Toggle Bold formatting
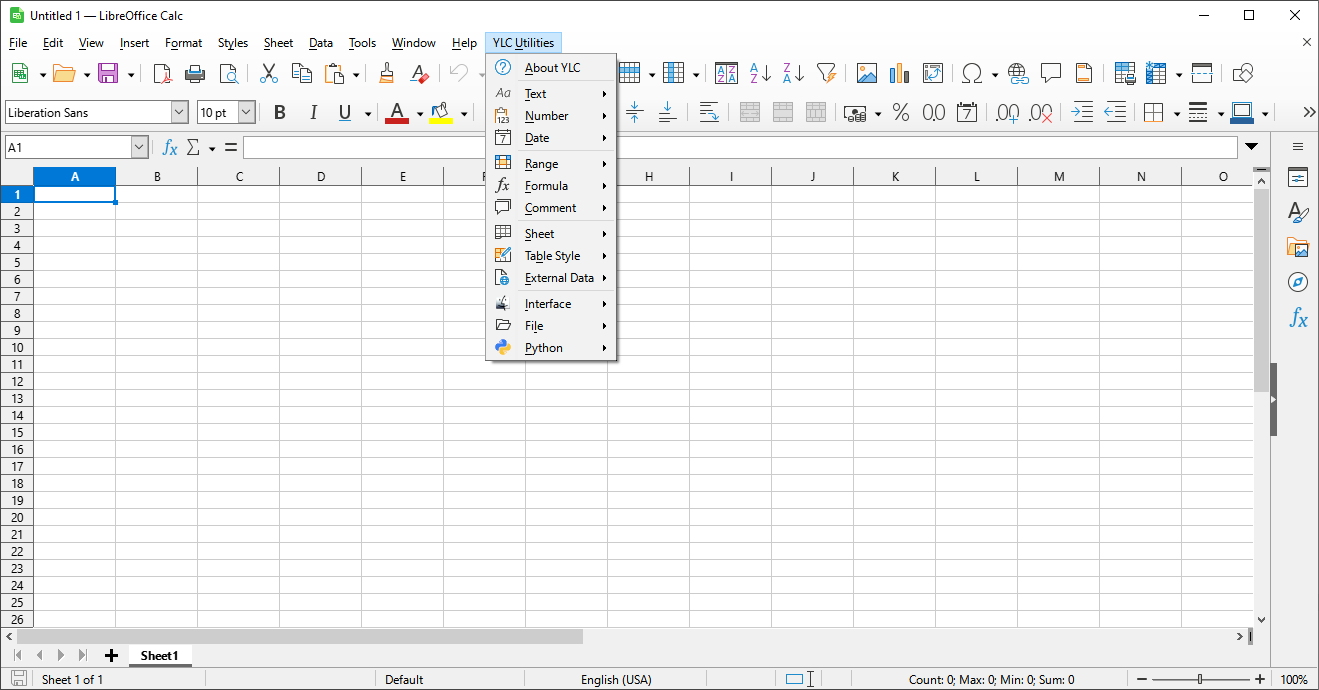Screen dimensions: 1319x690 tap(280, 113)
